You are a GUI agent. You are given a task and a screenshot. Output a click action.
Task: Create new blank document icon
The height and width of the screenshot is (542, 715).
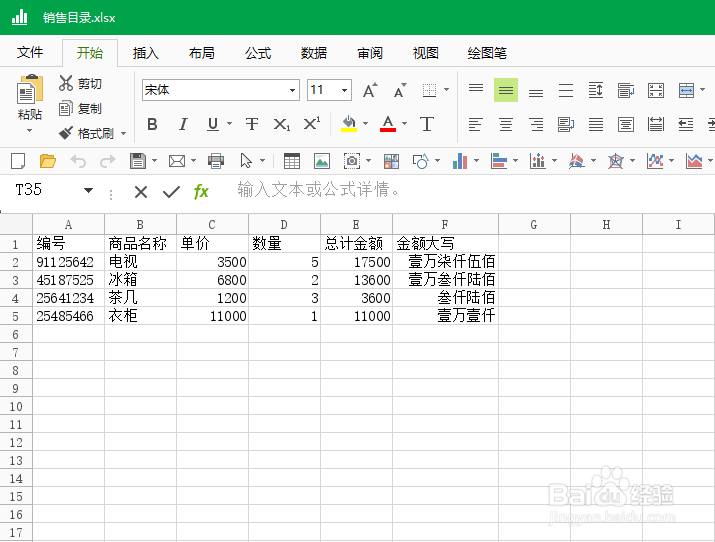18,161
